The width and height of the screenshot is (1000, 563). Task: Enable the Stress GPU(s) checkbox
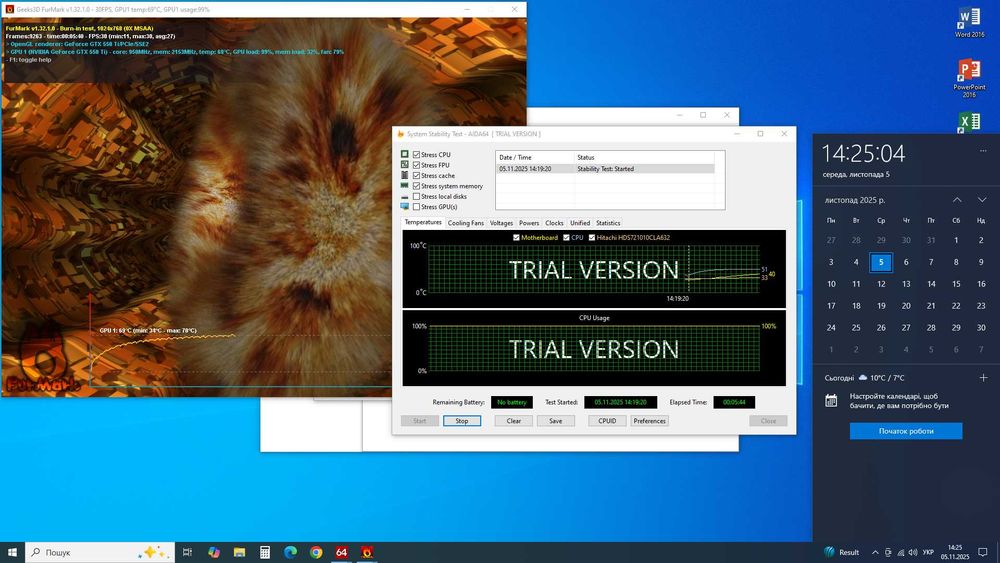click(417, 207)
